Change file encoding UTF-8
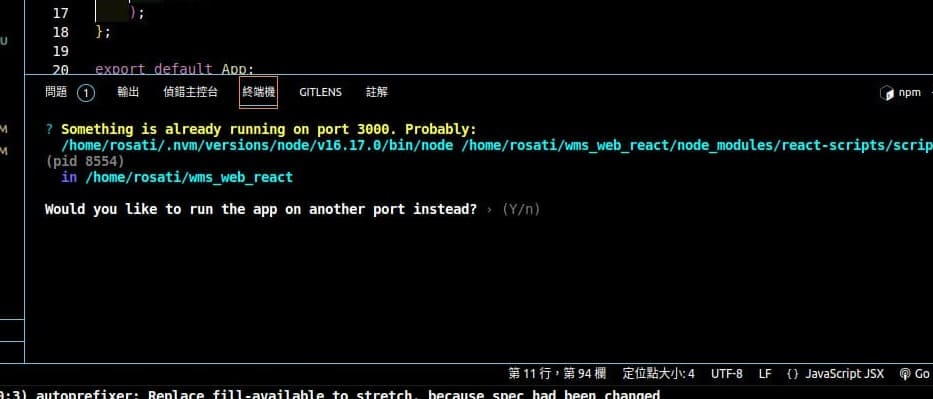 coord(727,374)
